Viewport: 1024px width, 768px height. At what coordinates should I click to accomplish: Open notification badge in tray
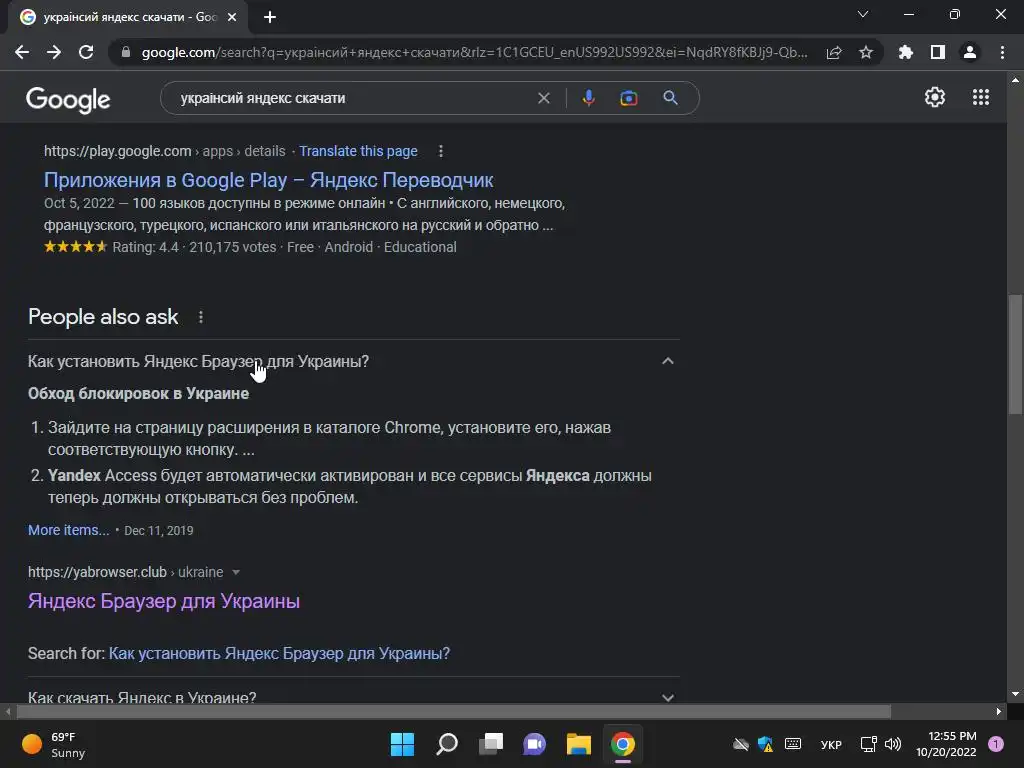point(996,744)
